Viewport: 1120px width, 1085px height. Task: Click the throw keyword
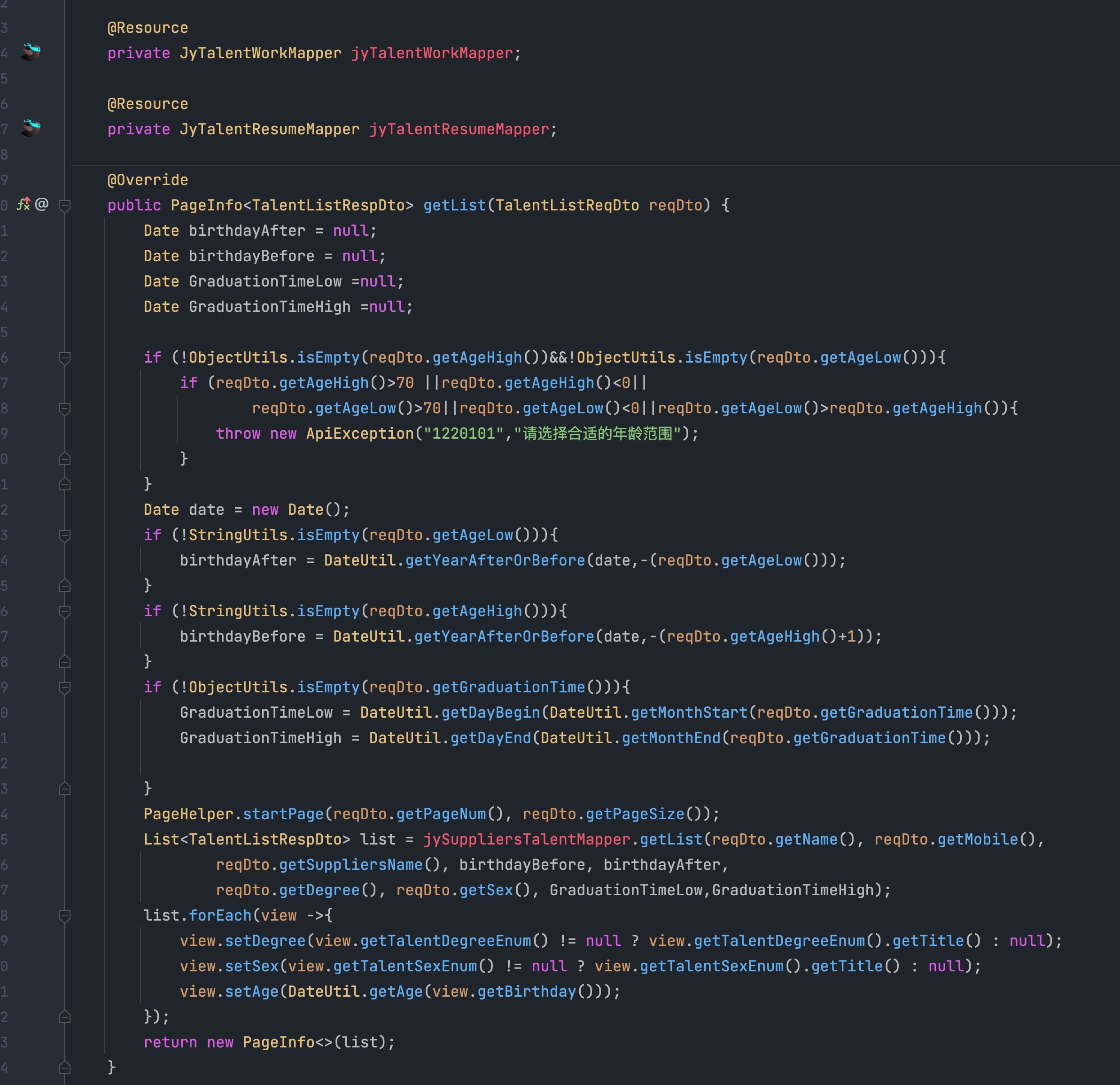pos(238,434)
